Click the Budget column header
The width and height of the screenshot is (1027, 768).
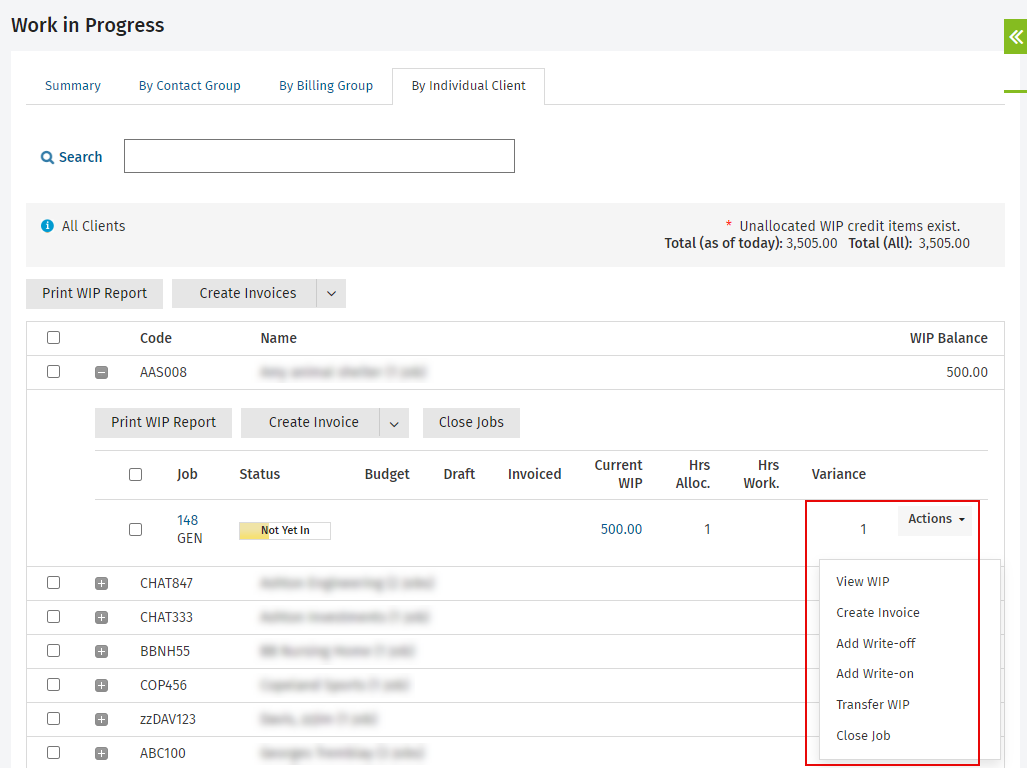(x=386, y=475)
